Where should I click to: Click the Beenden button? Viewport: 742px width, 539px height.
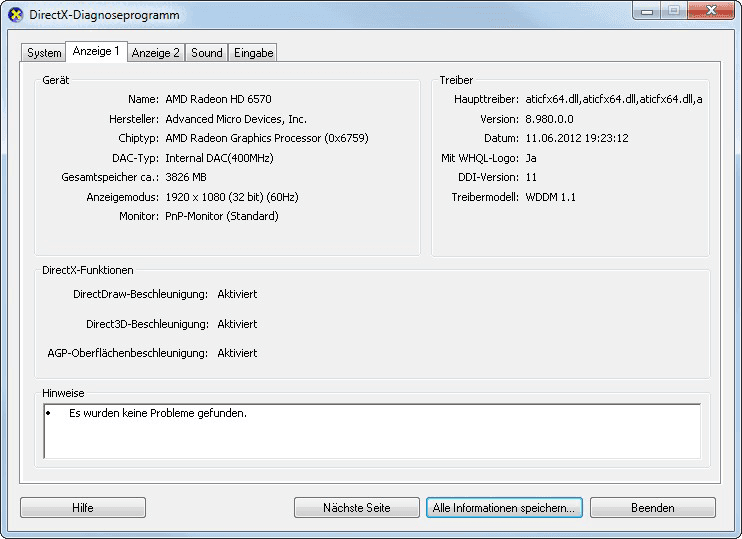[653, 508]
